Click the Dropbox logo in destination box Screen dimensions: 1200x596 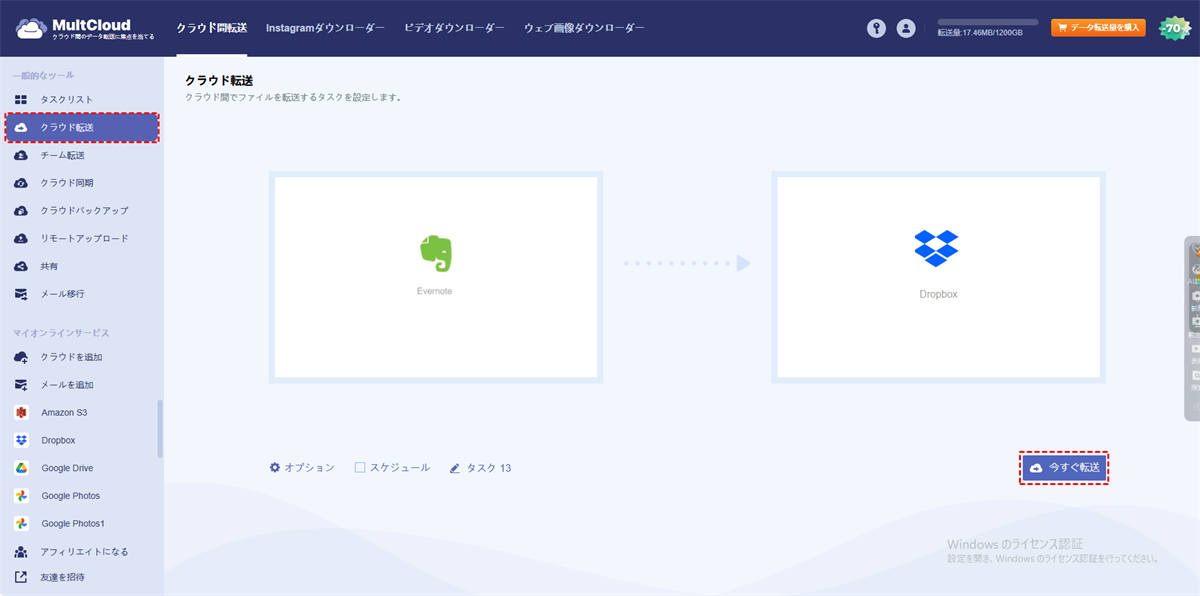(x=937, y=248)
